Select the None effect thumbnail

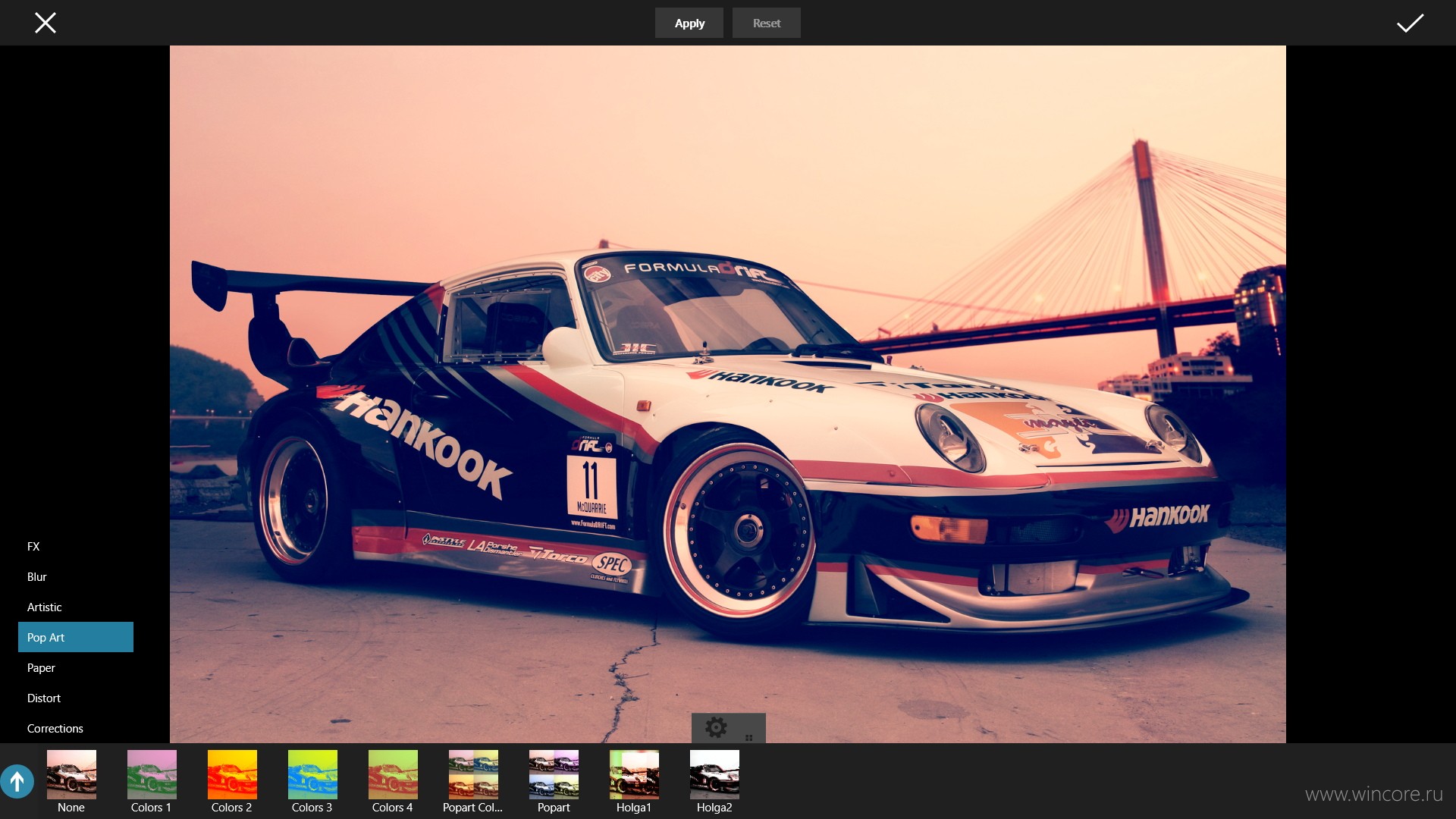click(71, 774)
